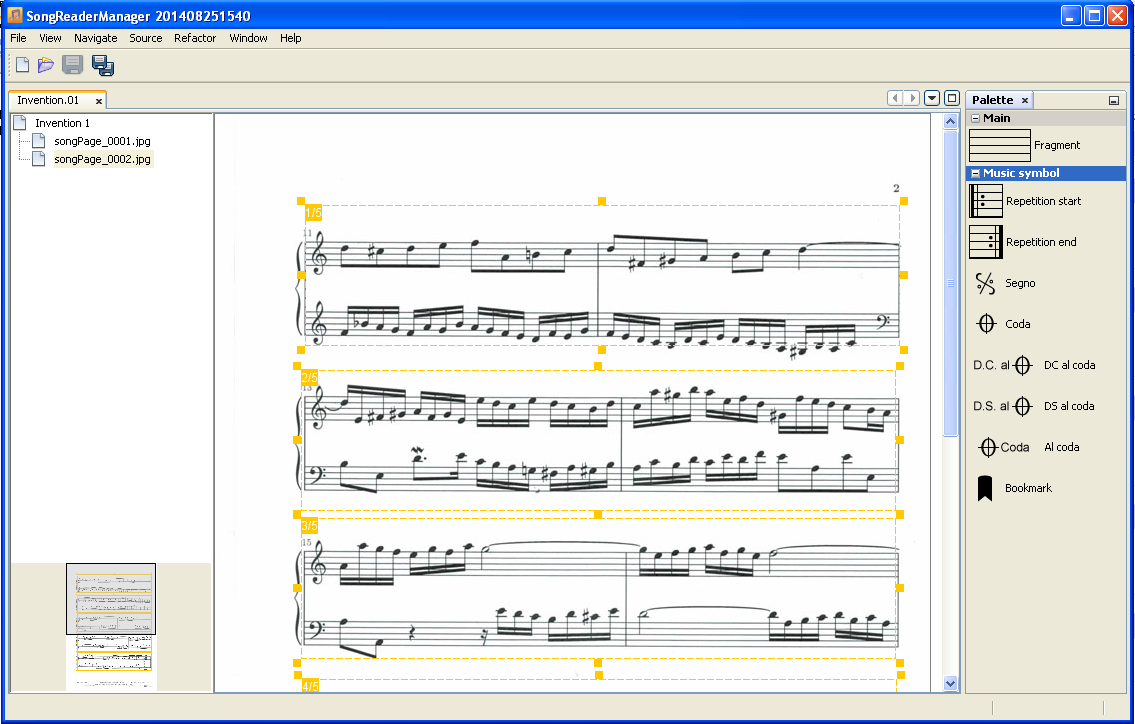Click the page number 2 on the score
This screenshot has width=1135, height=724.
(896, 188)
